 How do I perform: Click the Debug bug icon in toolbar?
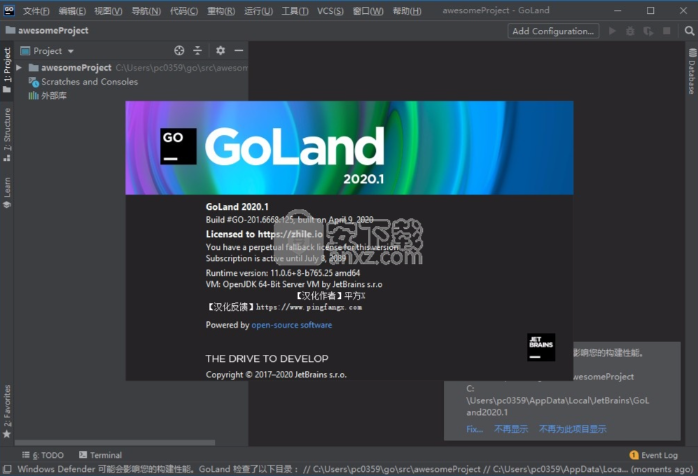pos(631,31)
